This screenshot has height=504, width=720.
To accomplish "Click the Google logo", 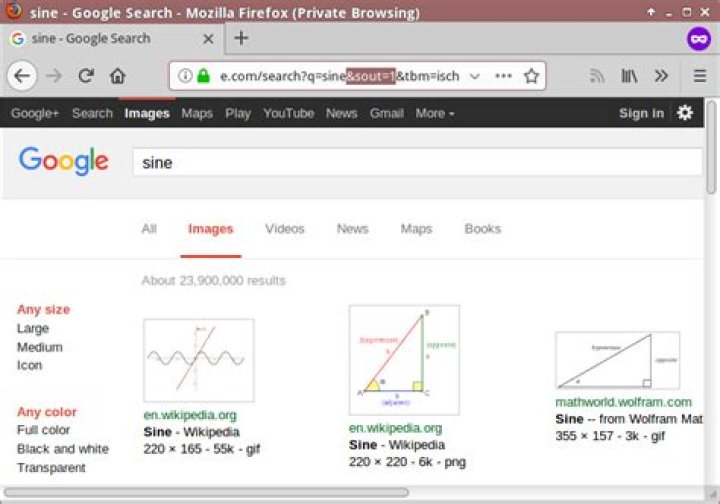I will 63,161.
